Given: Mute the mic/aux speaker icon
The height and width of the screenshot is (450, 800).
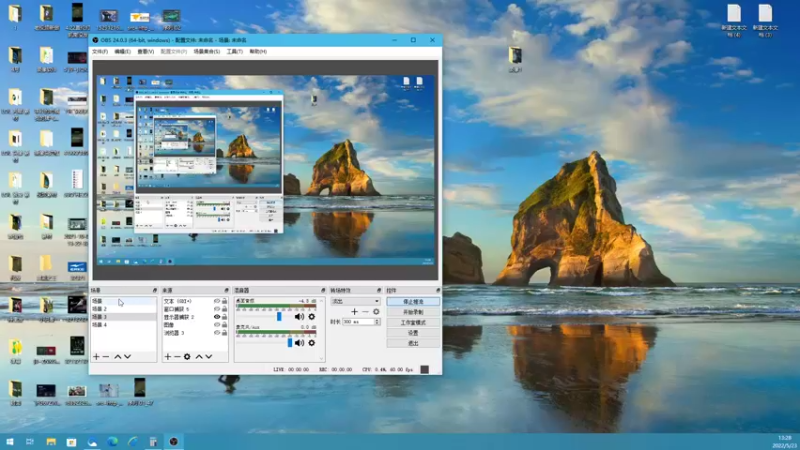Looking at the screenshot, I should (x=299, y=343).
